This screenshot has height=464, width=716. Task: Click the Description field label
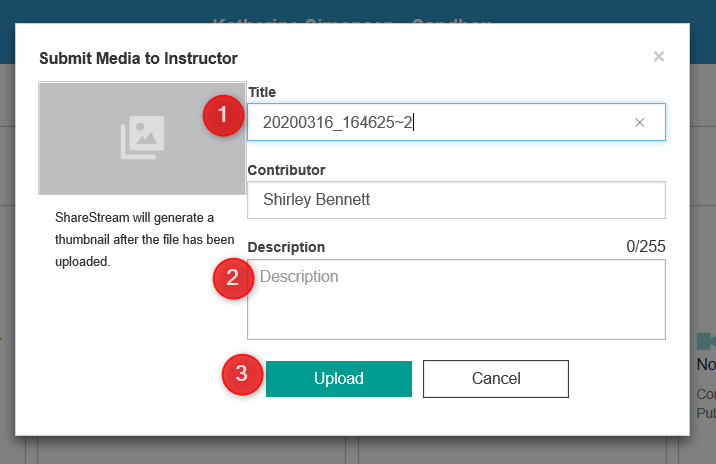pyautogui.click(x=286, y=247)
